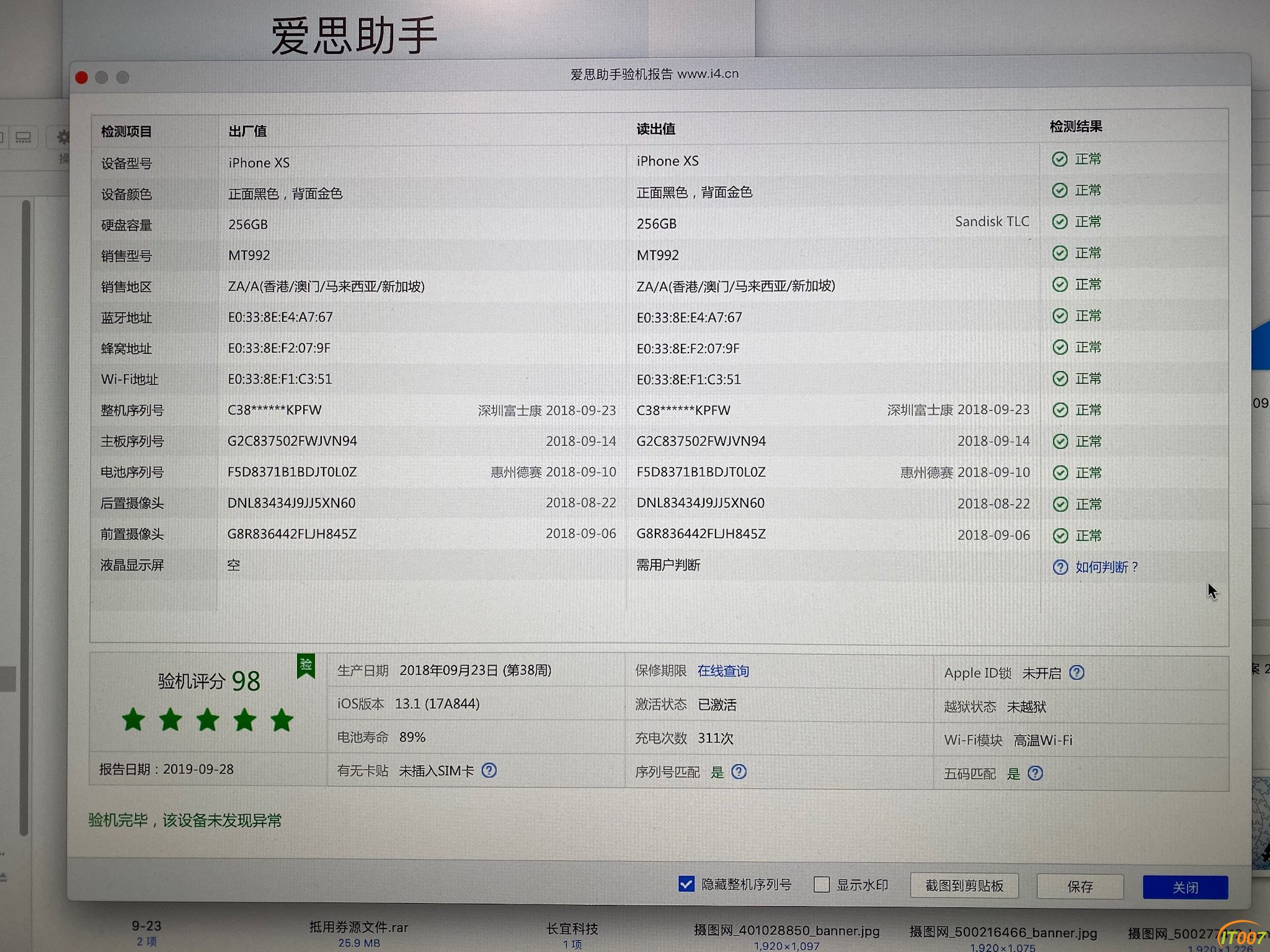Click the 读出值 column header
Image resolution: width=1270 pixels, height=952 pixels.
(x=655, y=129)
